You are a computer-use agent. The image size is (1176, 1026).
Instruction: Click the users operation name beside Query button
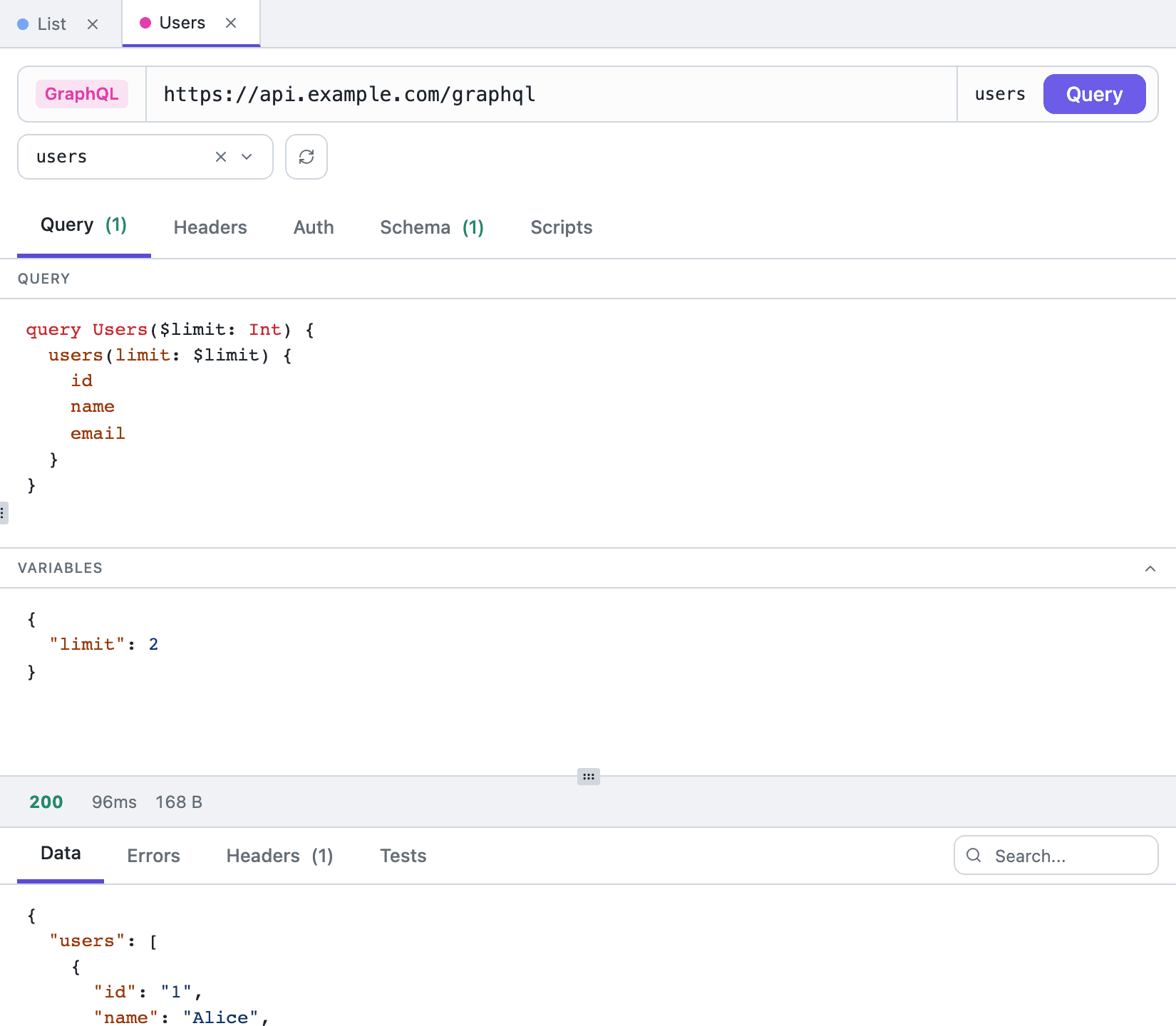[x=1000, y=94]
